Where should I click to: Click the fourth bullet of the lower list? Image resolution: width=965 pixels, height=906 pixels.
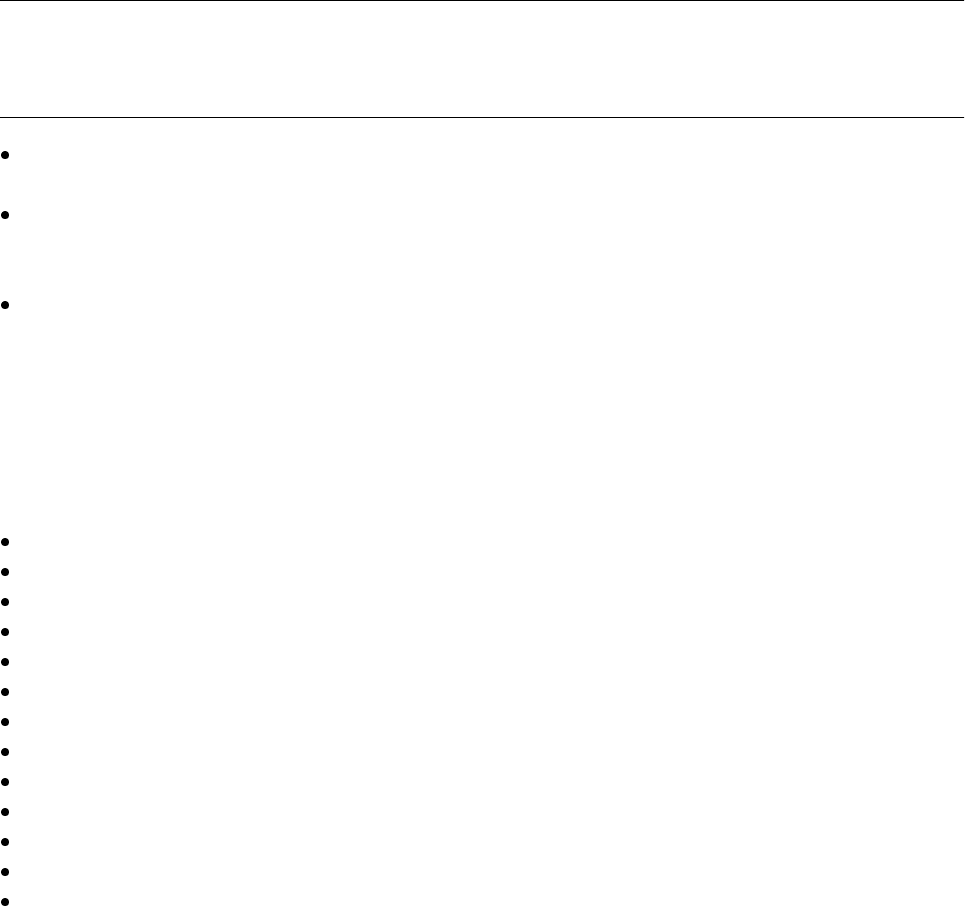click(x=5, y=632)
